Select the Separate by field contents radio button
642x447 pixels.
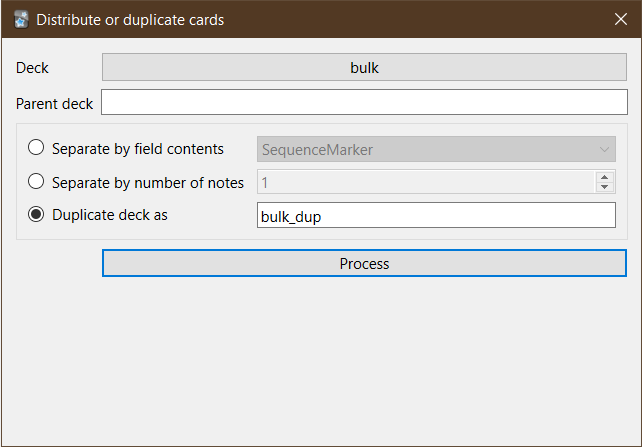[36, 147]
